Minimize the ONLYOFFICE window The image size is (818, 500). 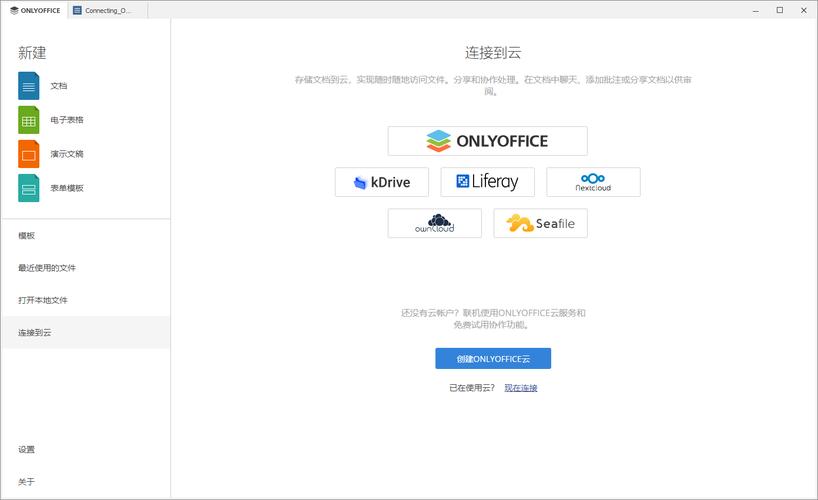tap(755, 10)
